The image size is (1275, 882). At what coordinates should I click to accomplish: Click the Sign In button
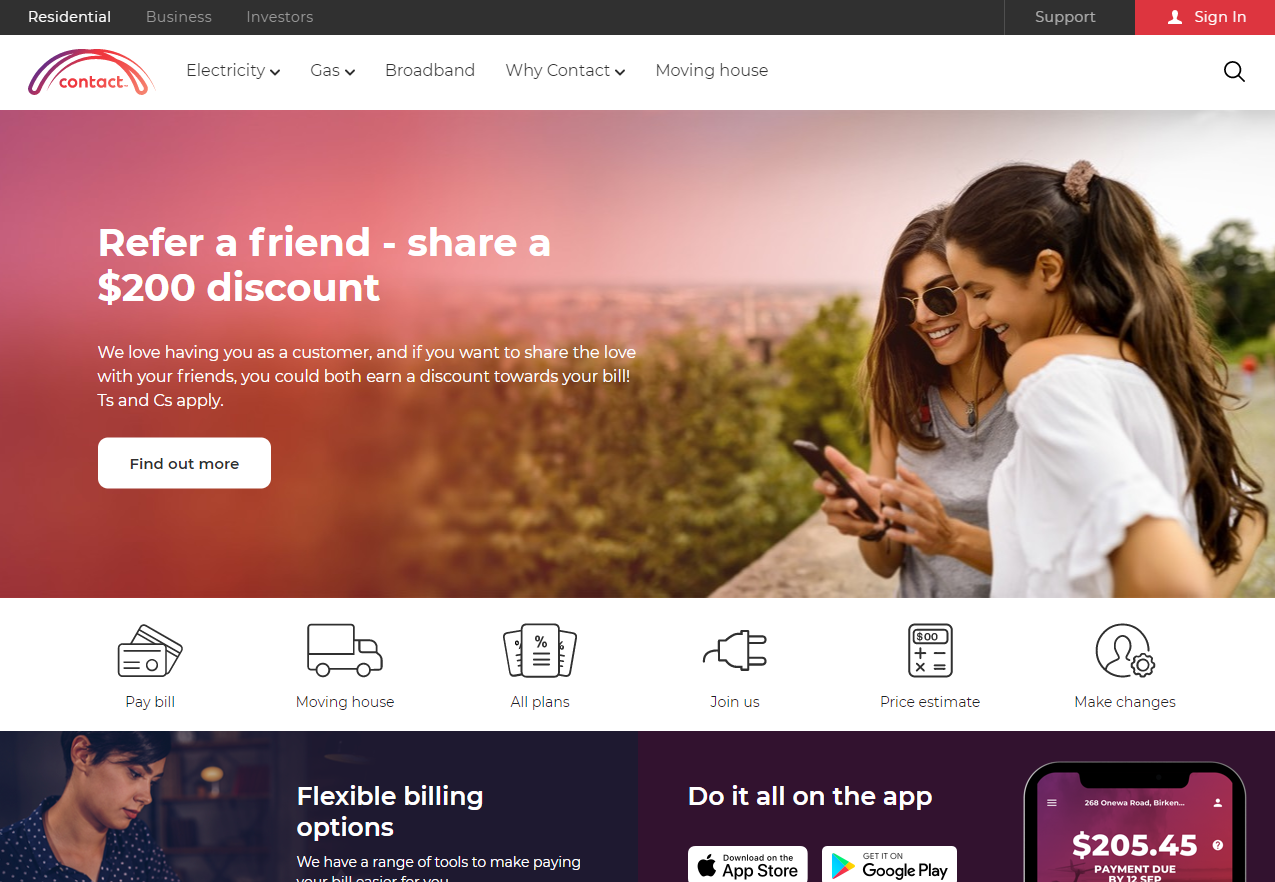coord(1205,17)
